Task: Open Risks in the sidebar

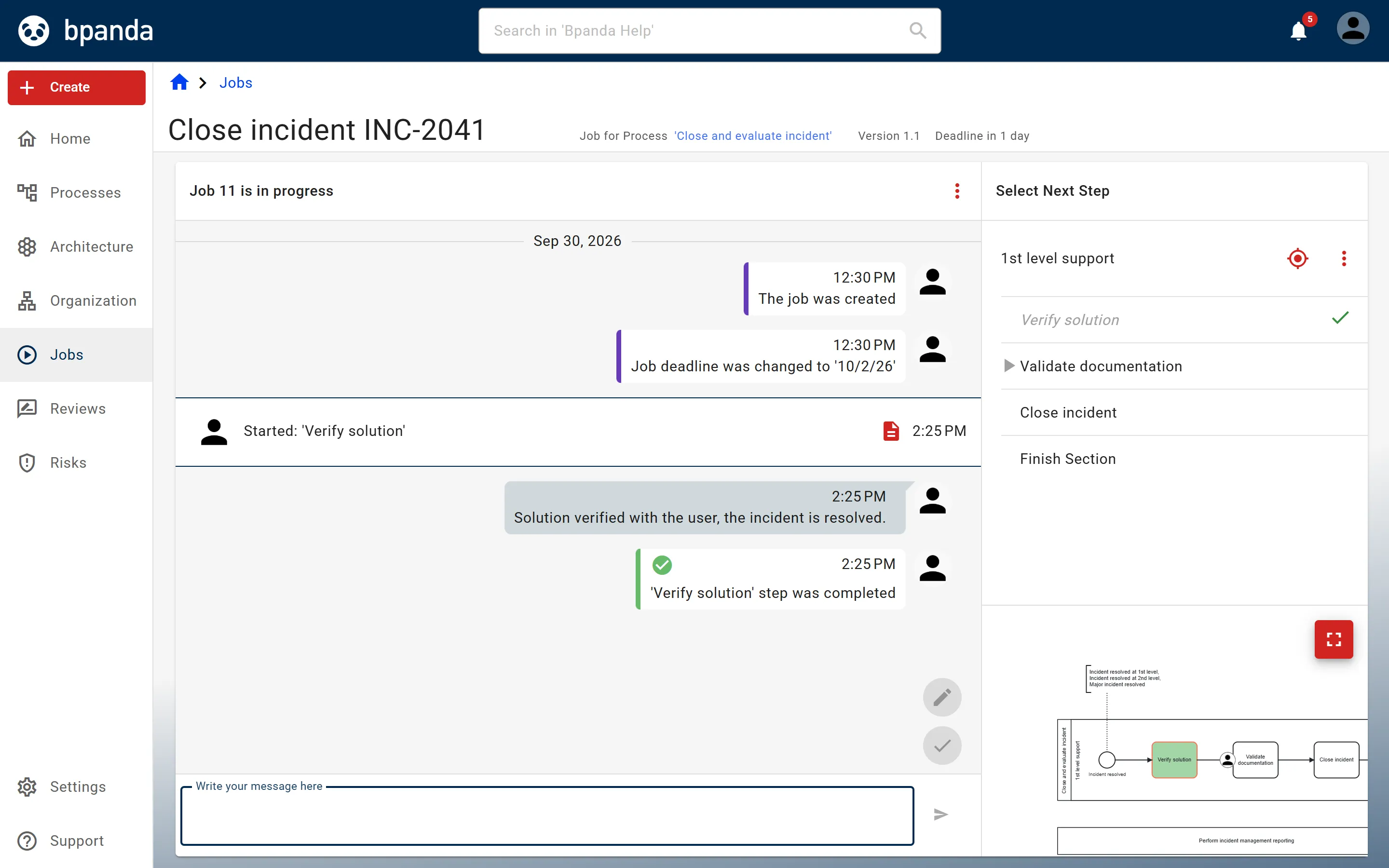Action: point(76,462)
